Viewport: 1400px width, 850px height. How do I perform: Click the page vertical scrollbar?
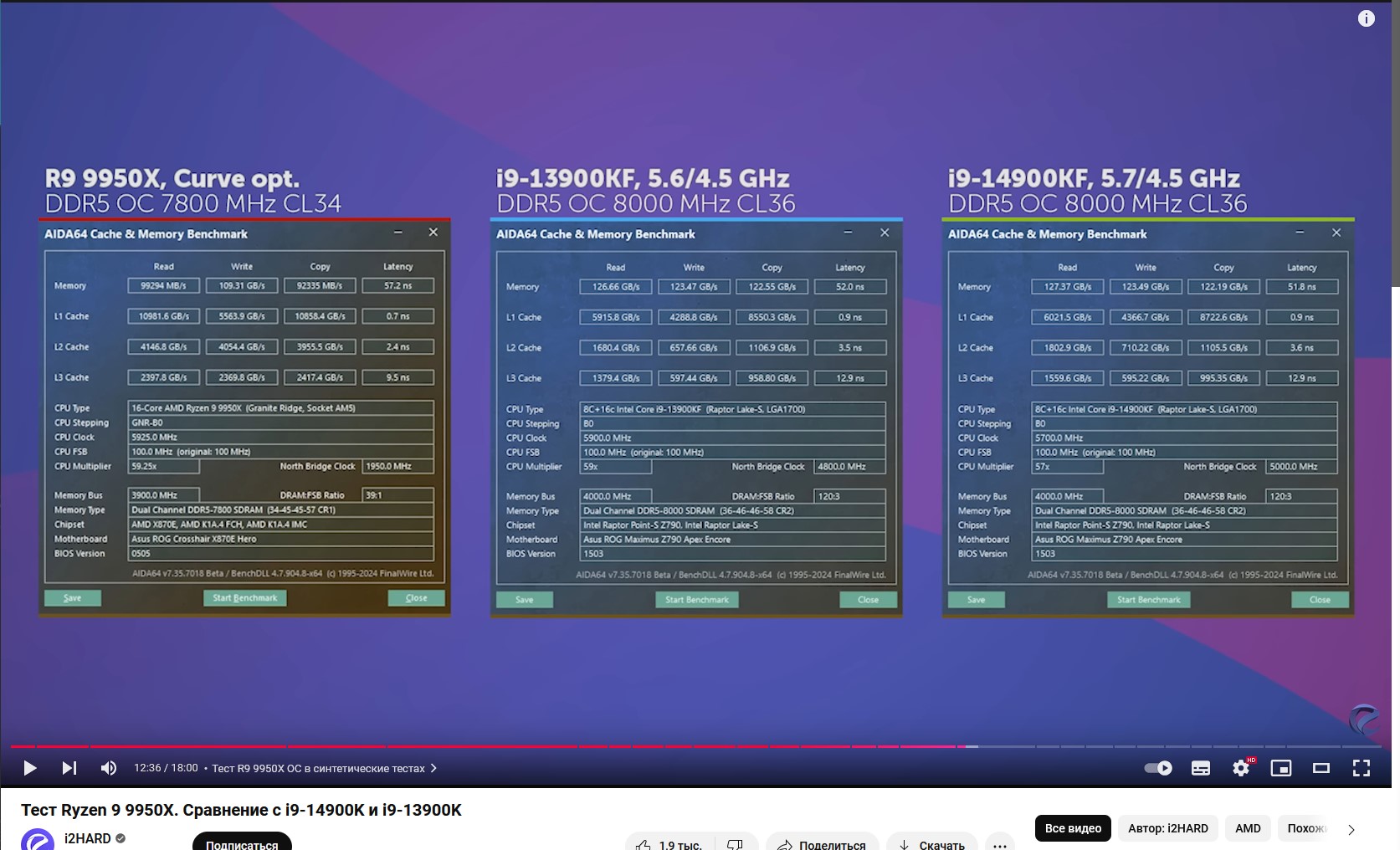coord(1396,144)
